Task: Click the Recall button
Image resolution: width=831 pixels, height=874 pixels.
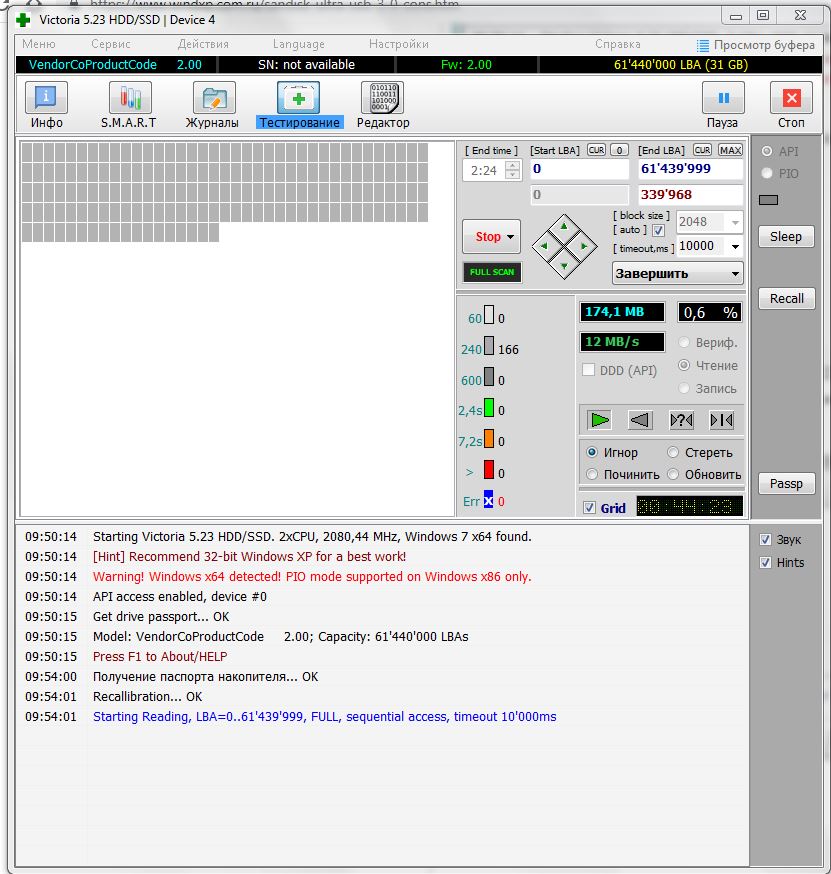Action: [x=786, y=298]
